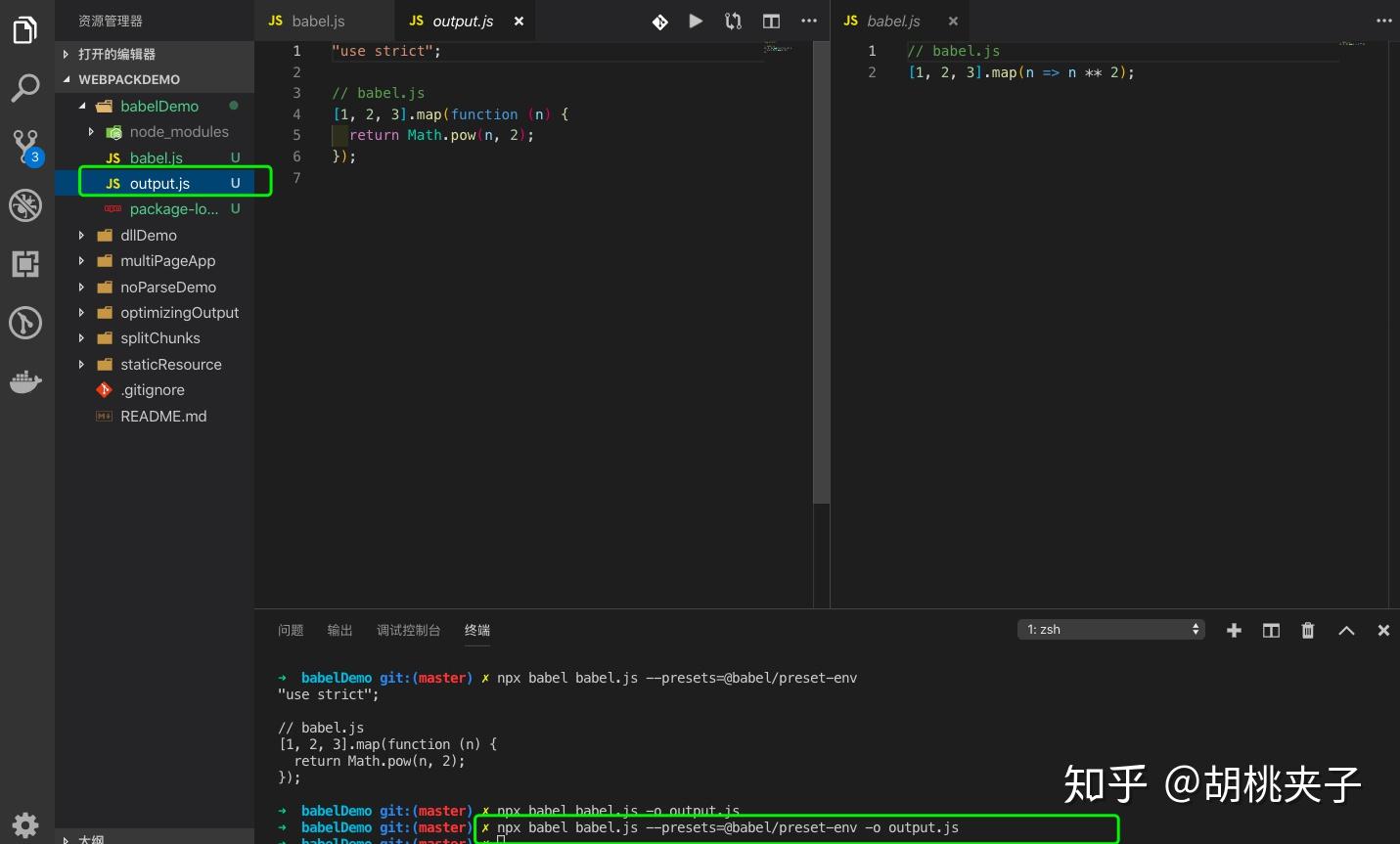This screenshot has width=1400, height=844.
Task: Create a new terminal with the plus icon
Action: point(1234,630)
